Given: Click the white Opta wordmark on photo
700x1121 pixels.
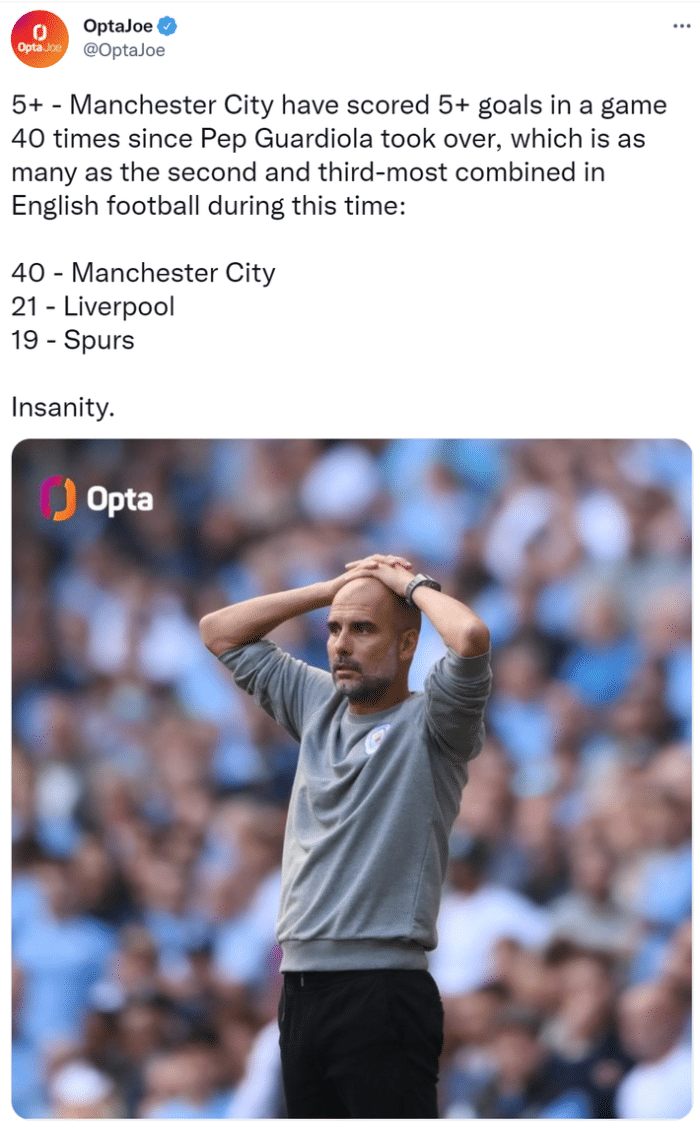Looking at the screenshot, I should [120, 499].
